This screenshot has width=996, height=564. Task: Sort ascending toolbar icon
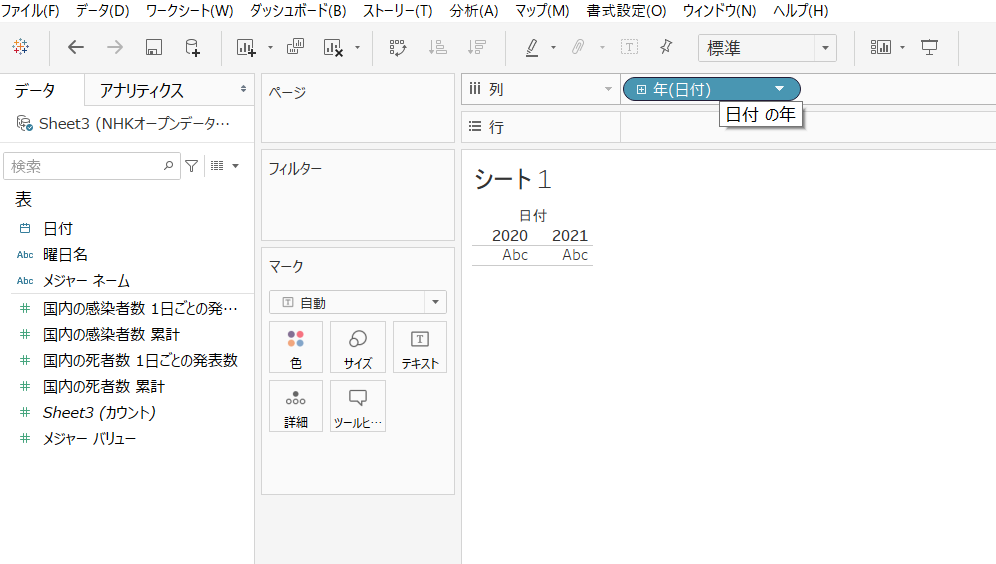[x=437, y=47]
